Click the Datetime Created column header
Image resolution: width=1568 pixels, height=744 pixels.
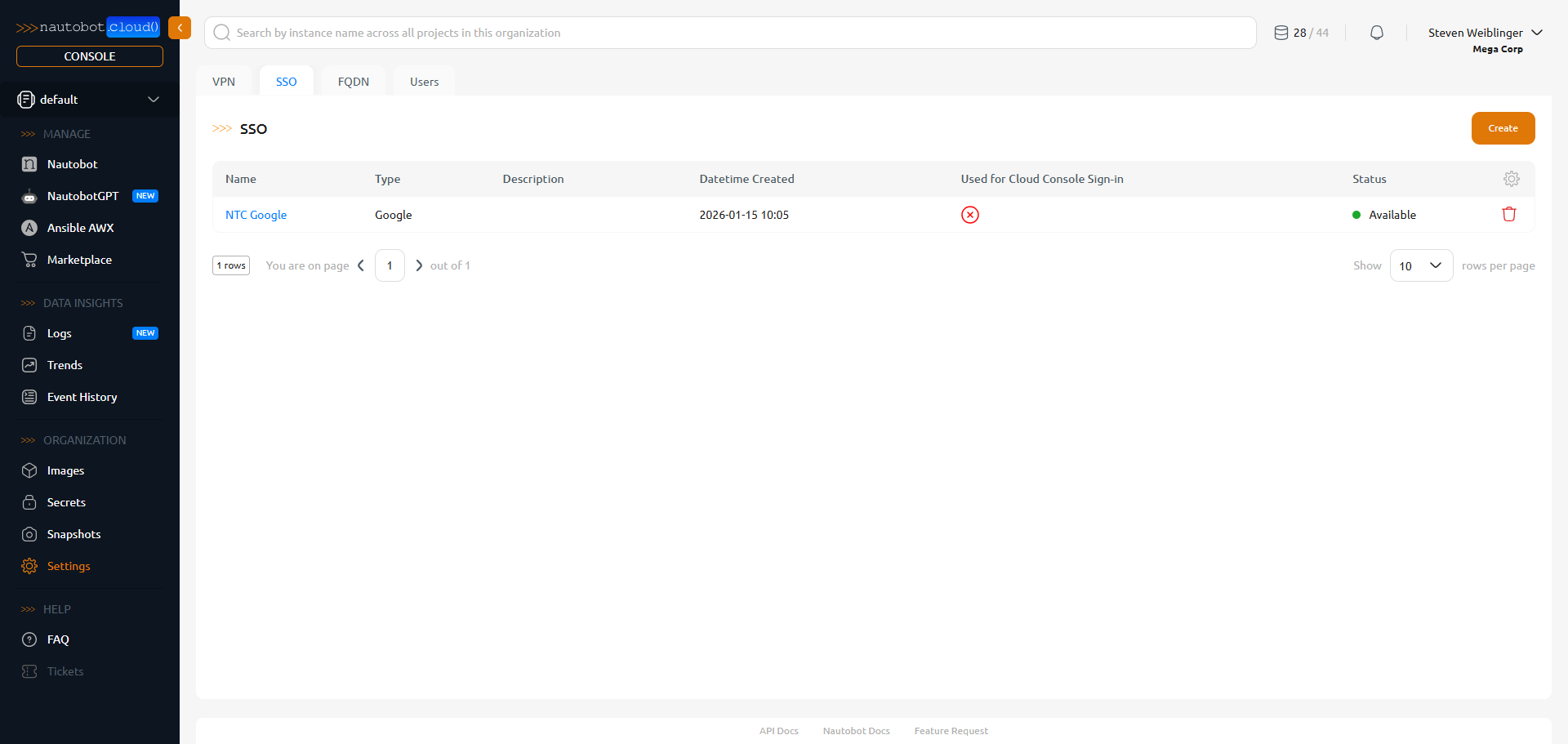[747, 179]
